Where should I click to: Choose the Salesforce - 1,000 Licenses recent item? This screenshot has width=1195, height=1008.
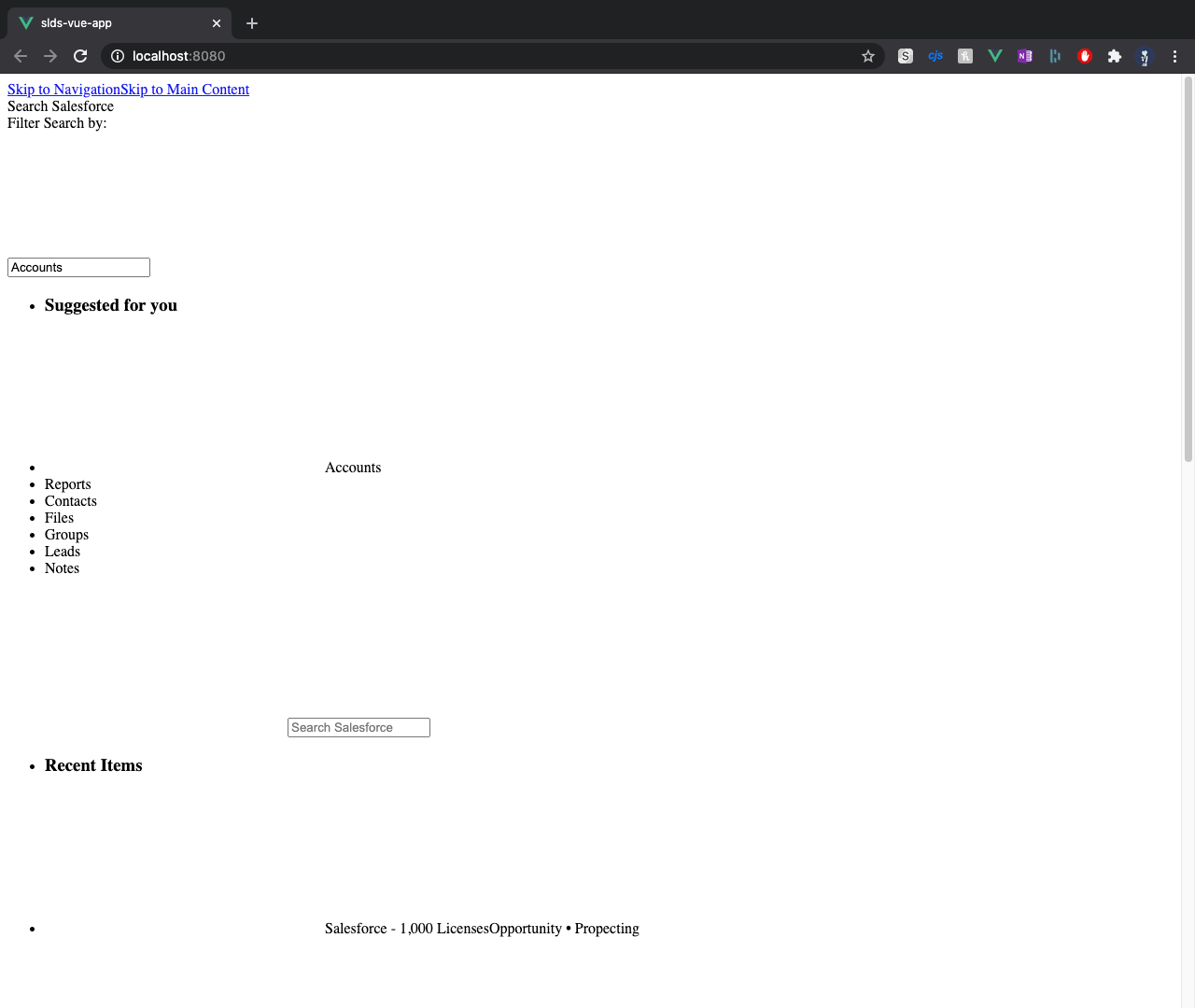[x=407, y=929]
